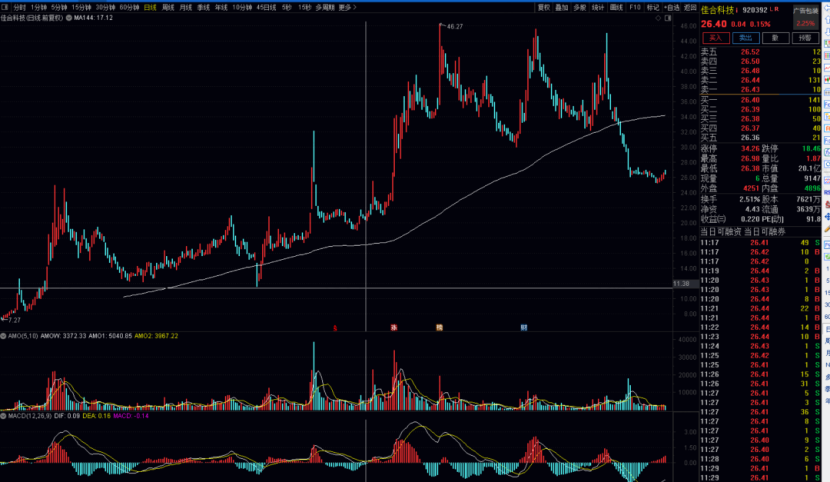Expand the 更多 periods dropdown
Viewport: 830px width, 482px height.
[346, 6]
